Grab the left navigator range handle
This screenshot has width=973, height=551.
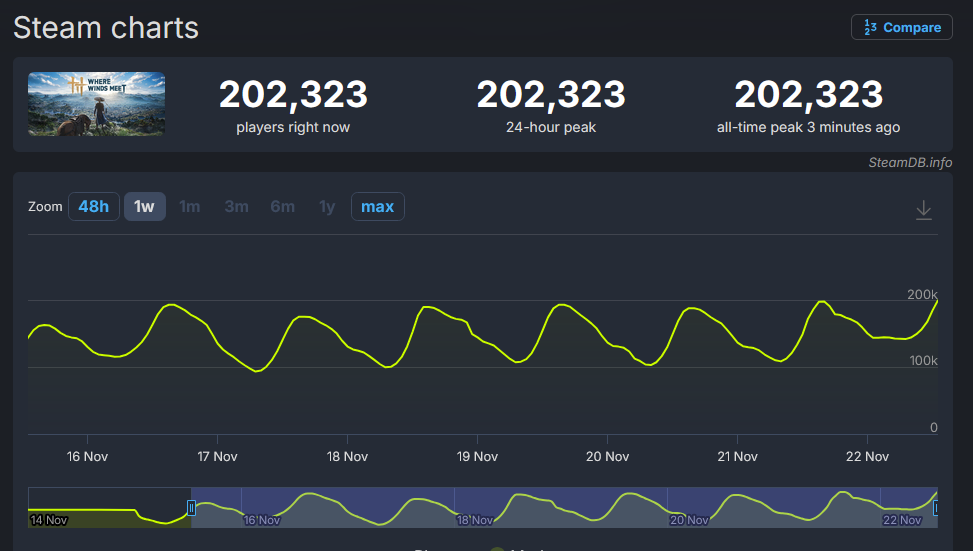(191, 508)
